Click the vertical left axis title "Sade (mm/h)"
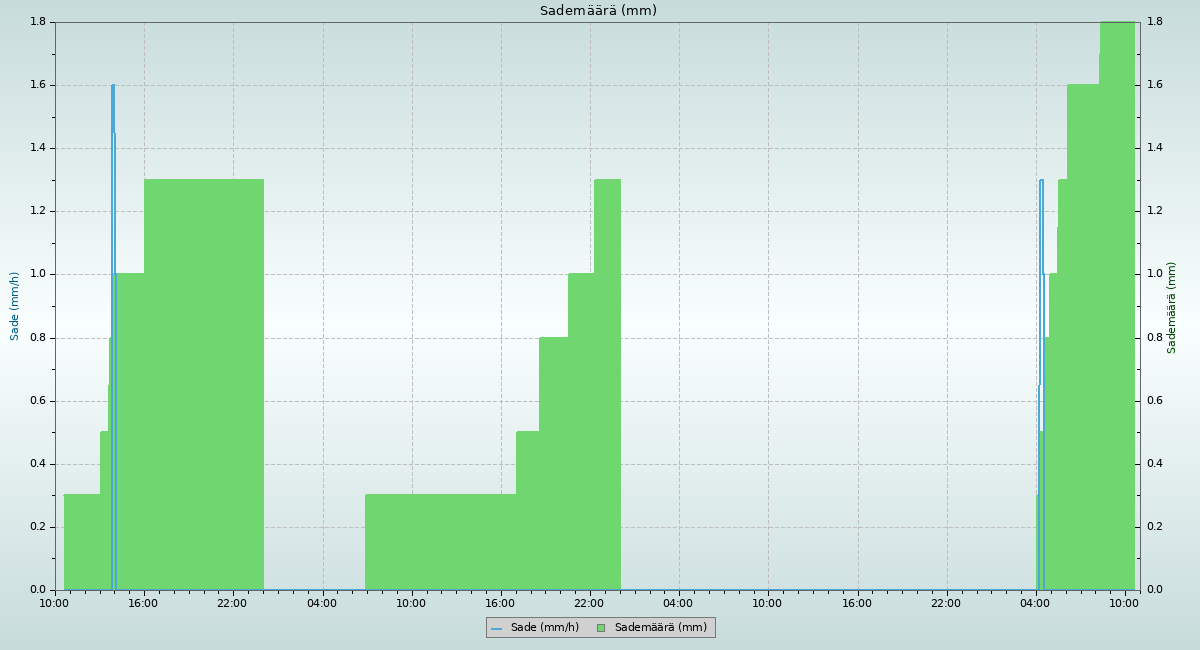This screenshot has width=1200, height=650. (15, 306)
